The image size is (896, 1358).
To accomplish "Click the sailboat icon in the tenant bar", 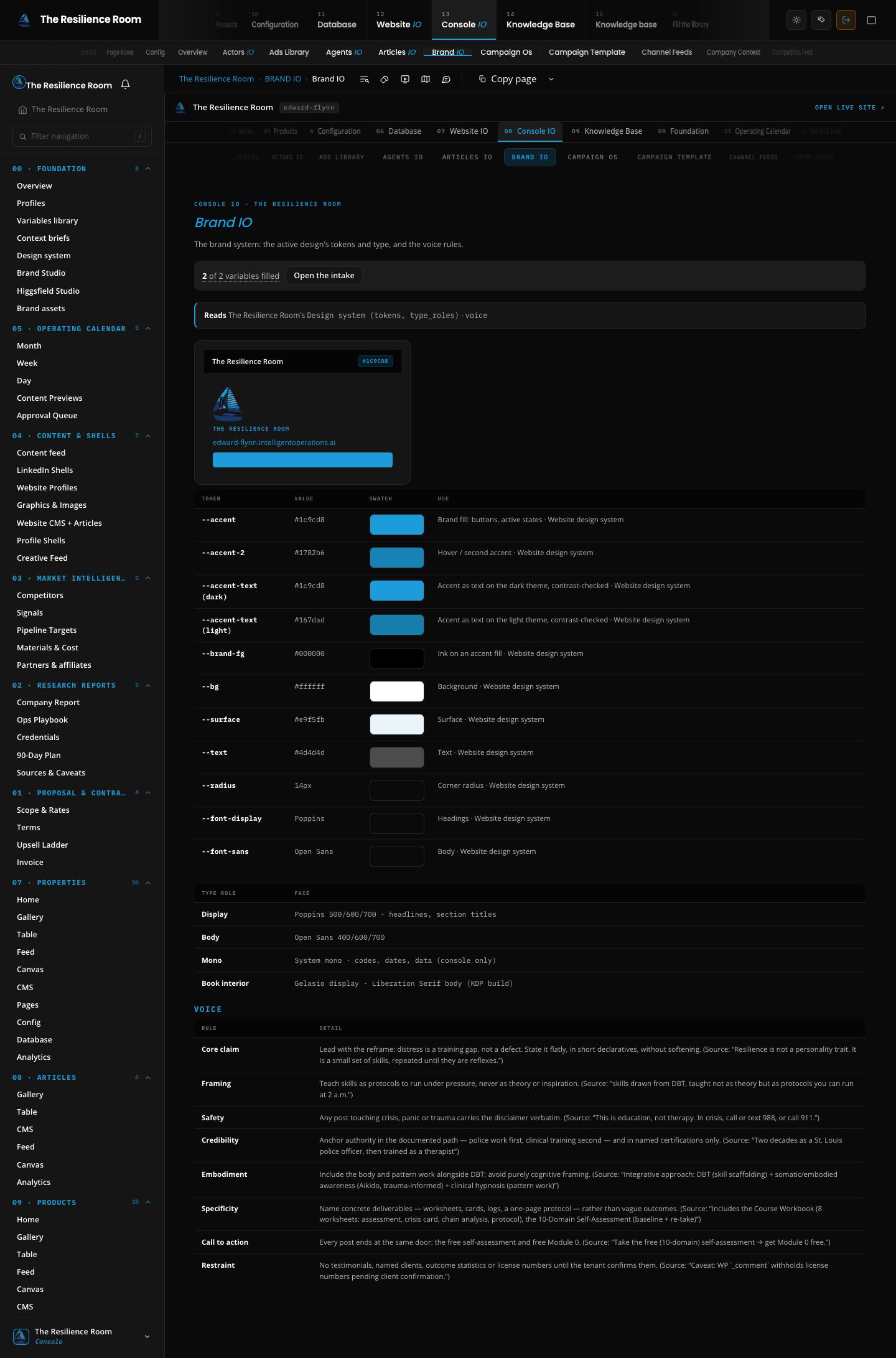I will coord(180,108).
